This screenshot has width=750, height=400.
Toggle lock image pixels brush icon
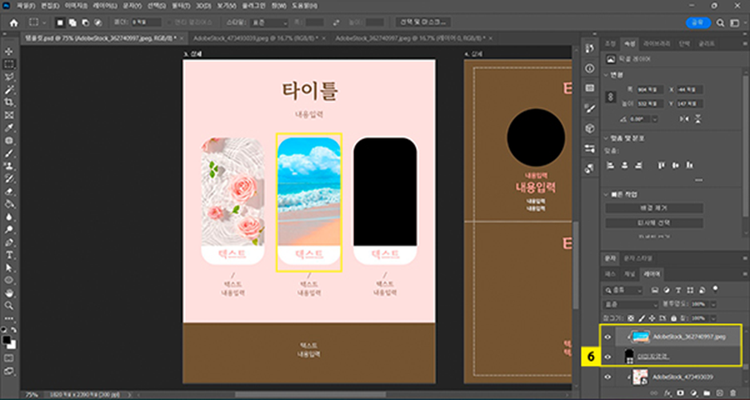pyautogui.click(x=641, y=318)
